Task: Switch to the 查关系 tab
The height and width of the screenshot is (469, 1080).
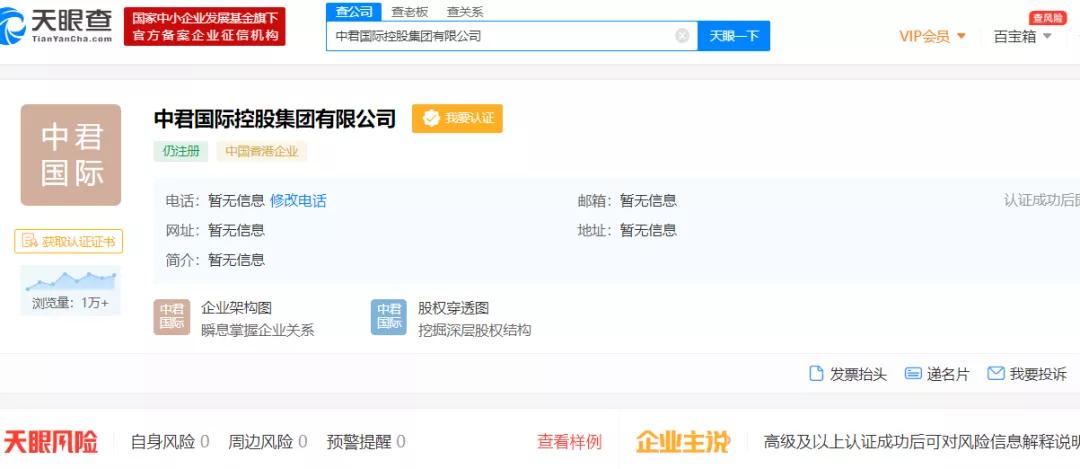Action: click(465, 12)
